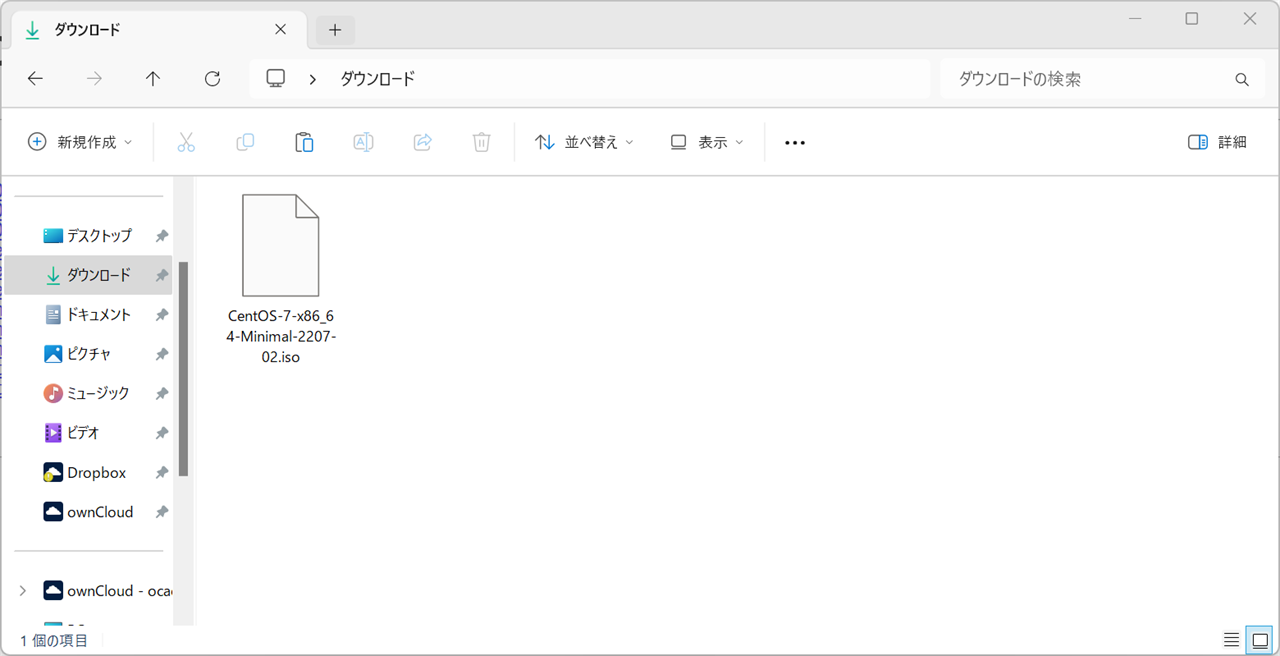The image size is (1280, 656).
Task: Click the Paste icon in the toolbar
Action: pos(304,142)
